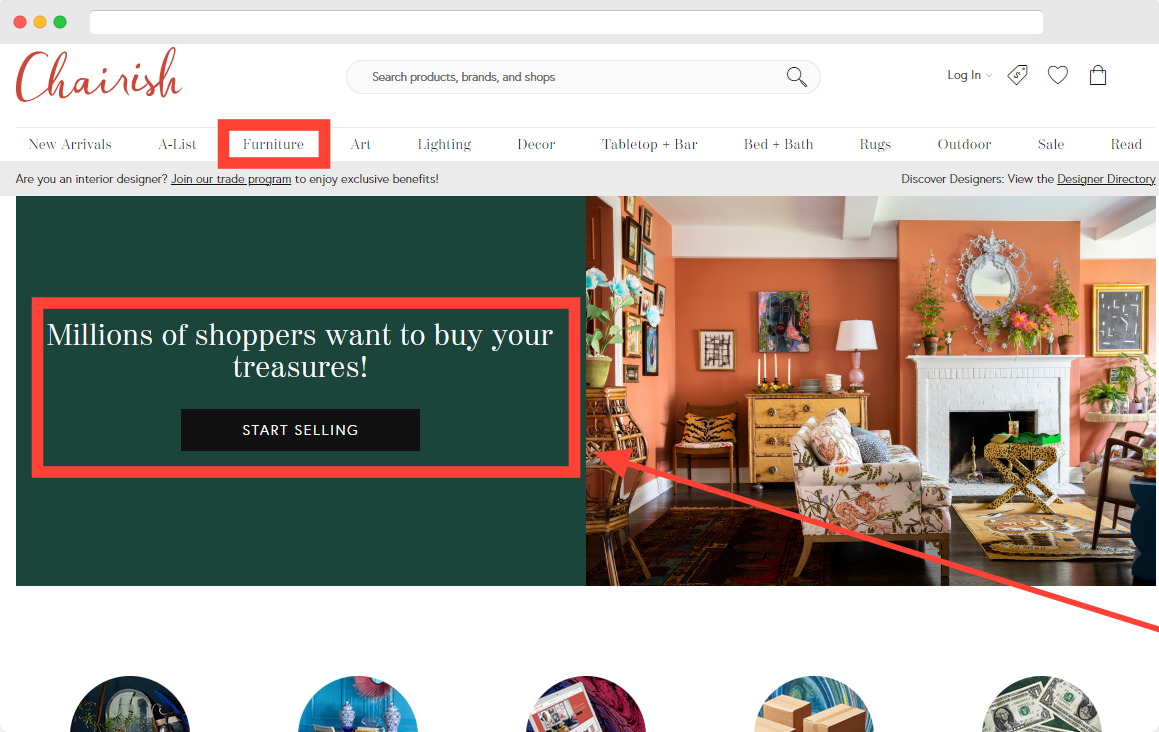Browse the Lighting section
The height and width of the screenshot is (732, 1159).
point(444,143)
